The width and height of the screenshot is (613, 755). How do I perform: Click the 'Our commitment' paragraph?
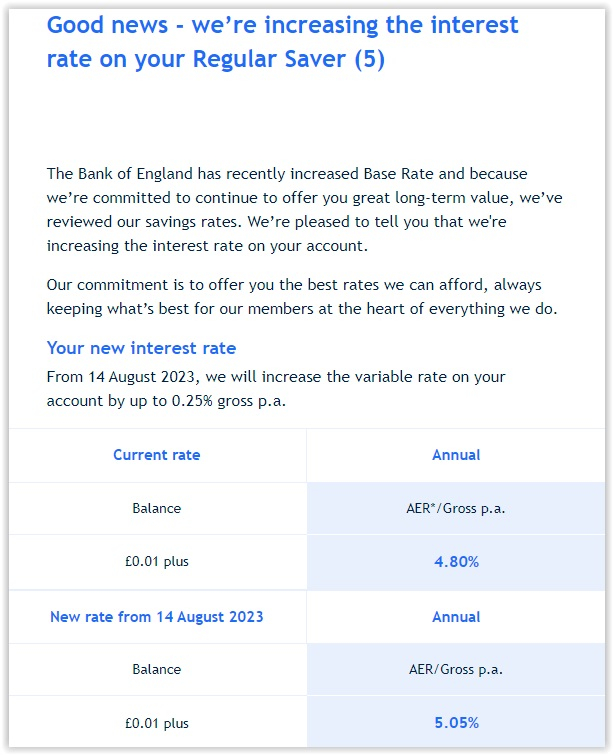pyautogui.click(x=302, y=297)
